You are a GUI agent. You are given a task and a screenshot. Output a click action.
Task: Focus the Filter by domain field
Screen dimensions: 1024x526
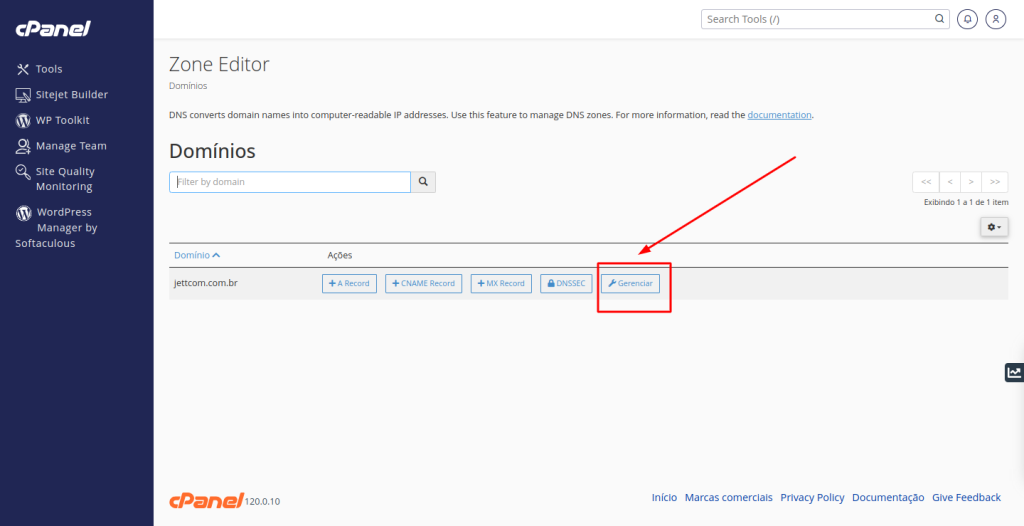tap(290, 182)
